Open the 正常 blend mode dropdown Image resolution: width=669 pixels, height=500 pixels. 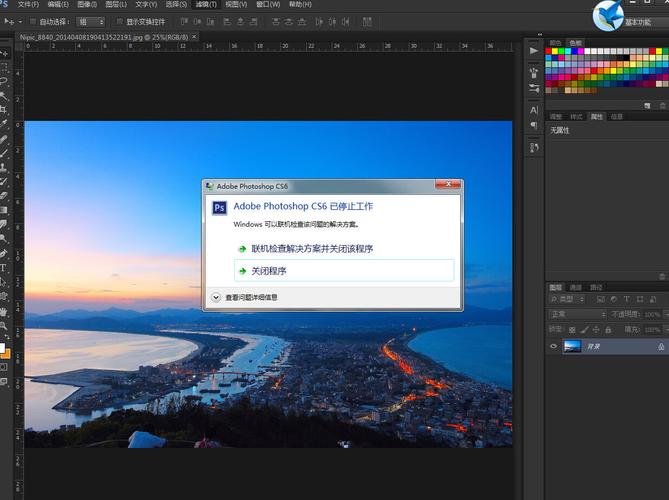[x=577, y=314]
